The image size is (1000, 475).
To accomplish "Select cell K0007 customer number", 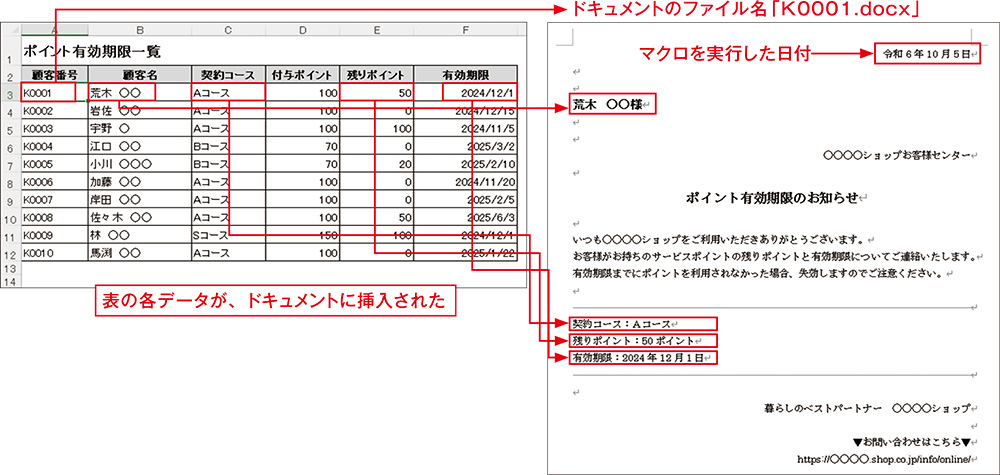I will (55, 200).
